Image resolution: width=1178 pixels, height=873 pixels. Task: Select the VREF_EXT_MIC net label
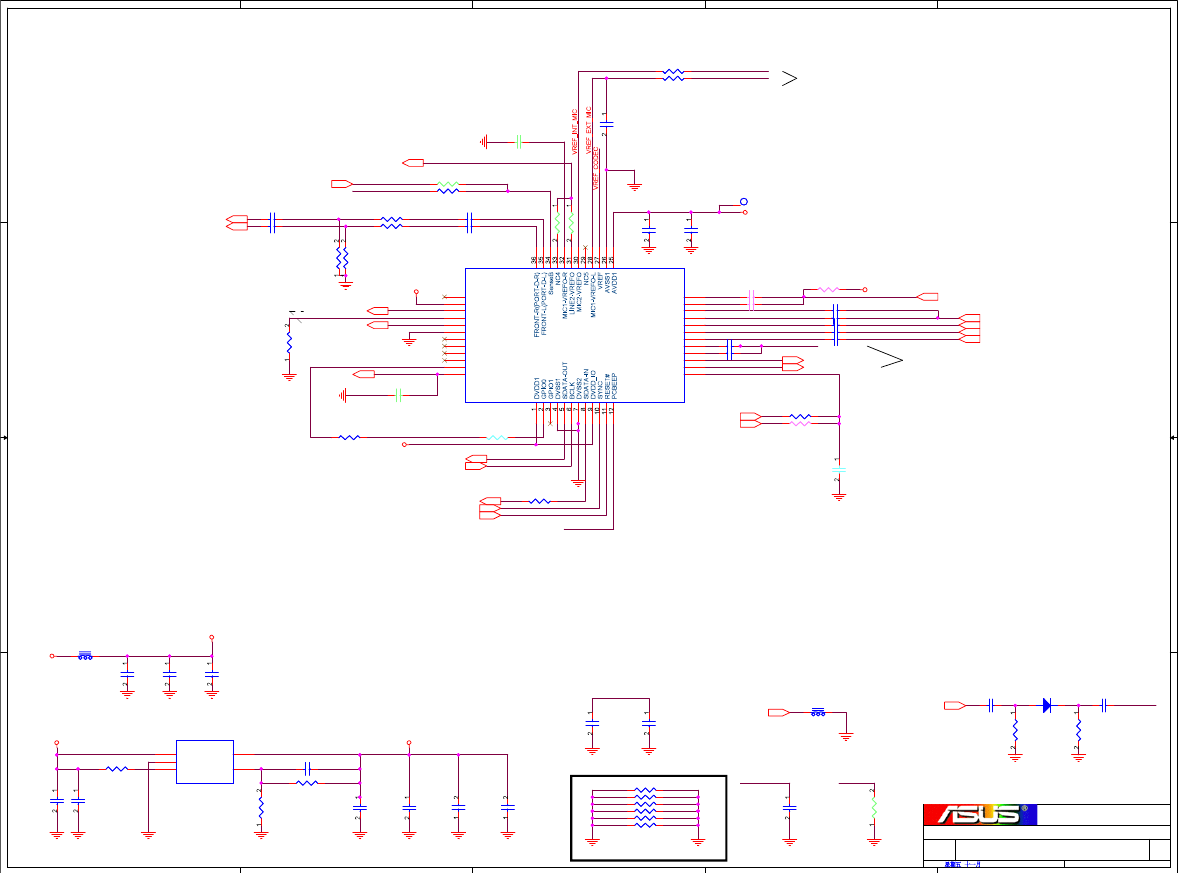click(x=589, y=131)
